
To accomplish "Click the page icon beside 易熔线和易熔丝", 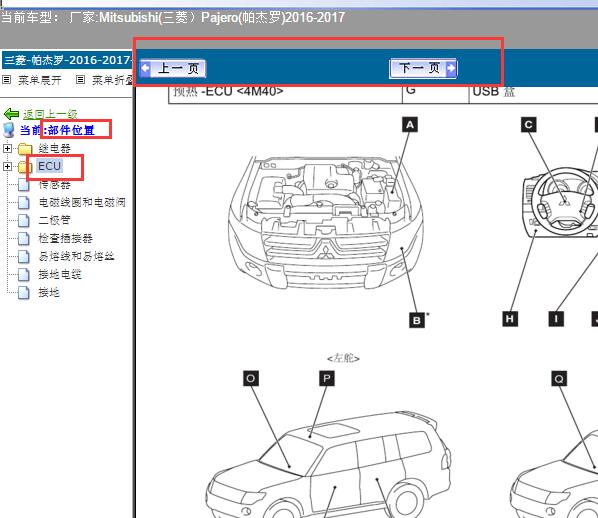I will [x=24, y=257].
